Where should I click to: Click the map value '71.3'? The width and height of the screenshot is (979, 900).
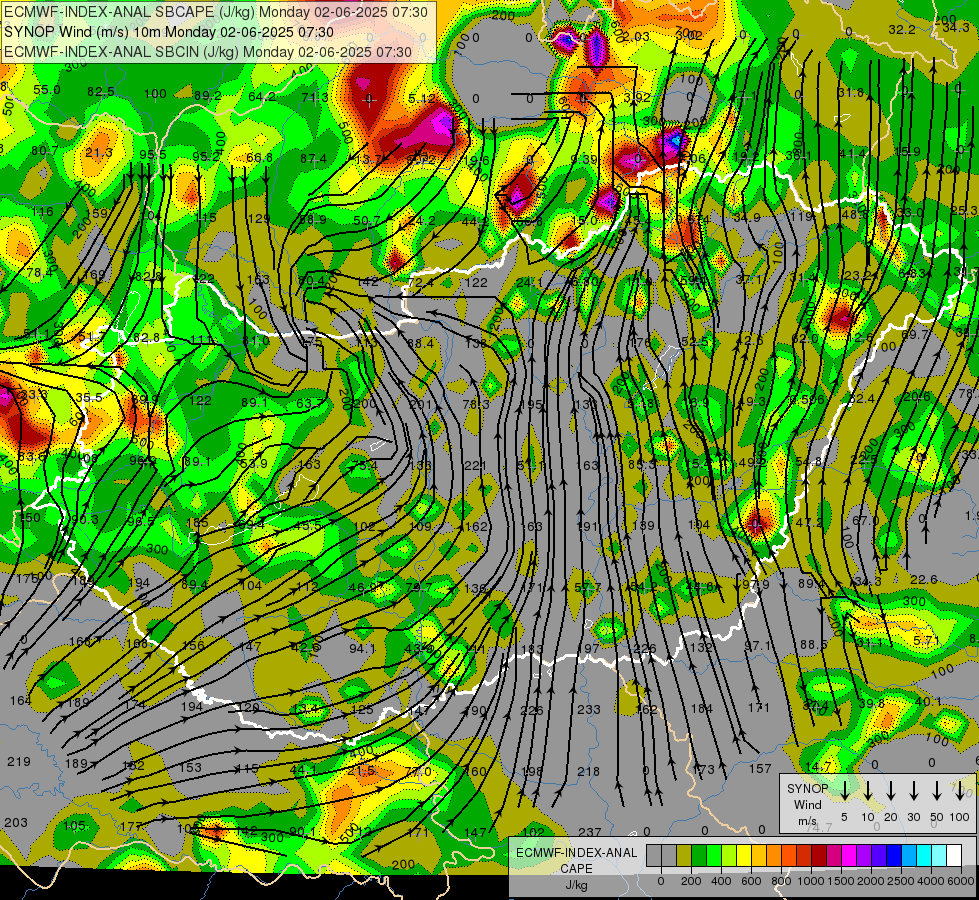click(315, 97)
